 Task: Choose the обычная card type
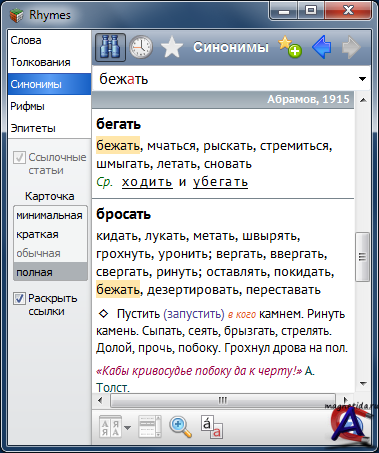pos(50,253)
